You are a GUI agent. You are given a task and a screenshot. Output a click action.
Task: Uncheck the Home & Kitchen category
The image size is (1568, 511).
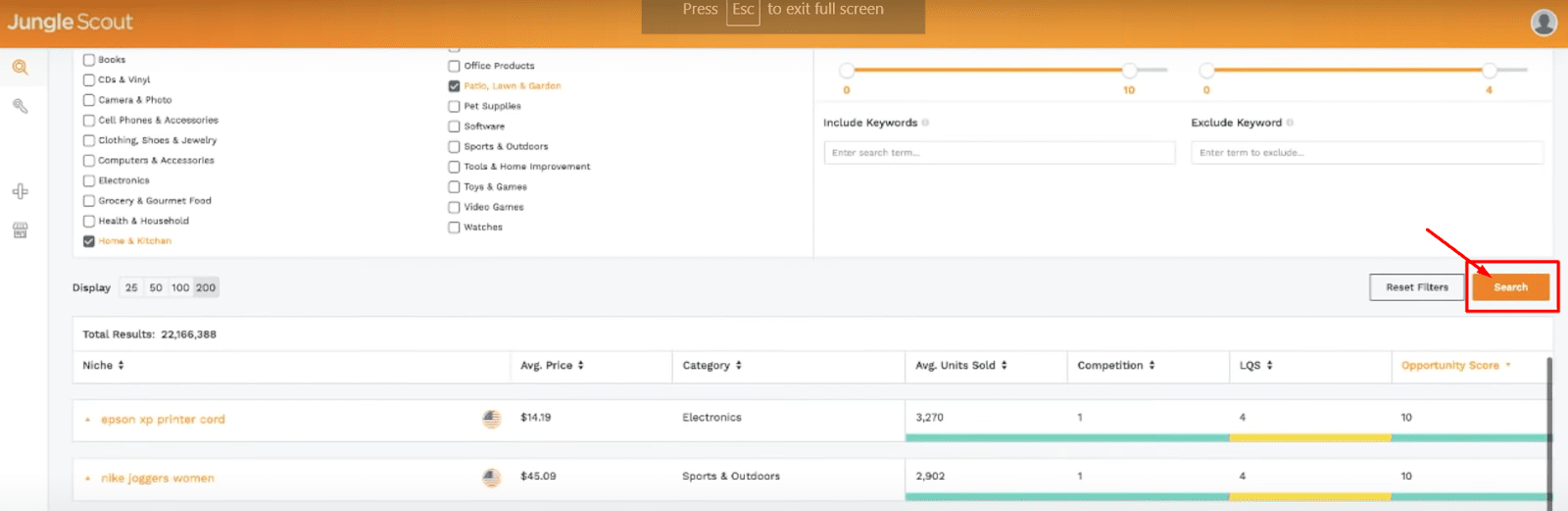coord(89,241)
